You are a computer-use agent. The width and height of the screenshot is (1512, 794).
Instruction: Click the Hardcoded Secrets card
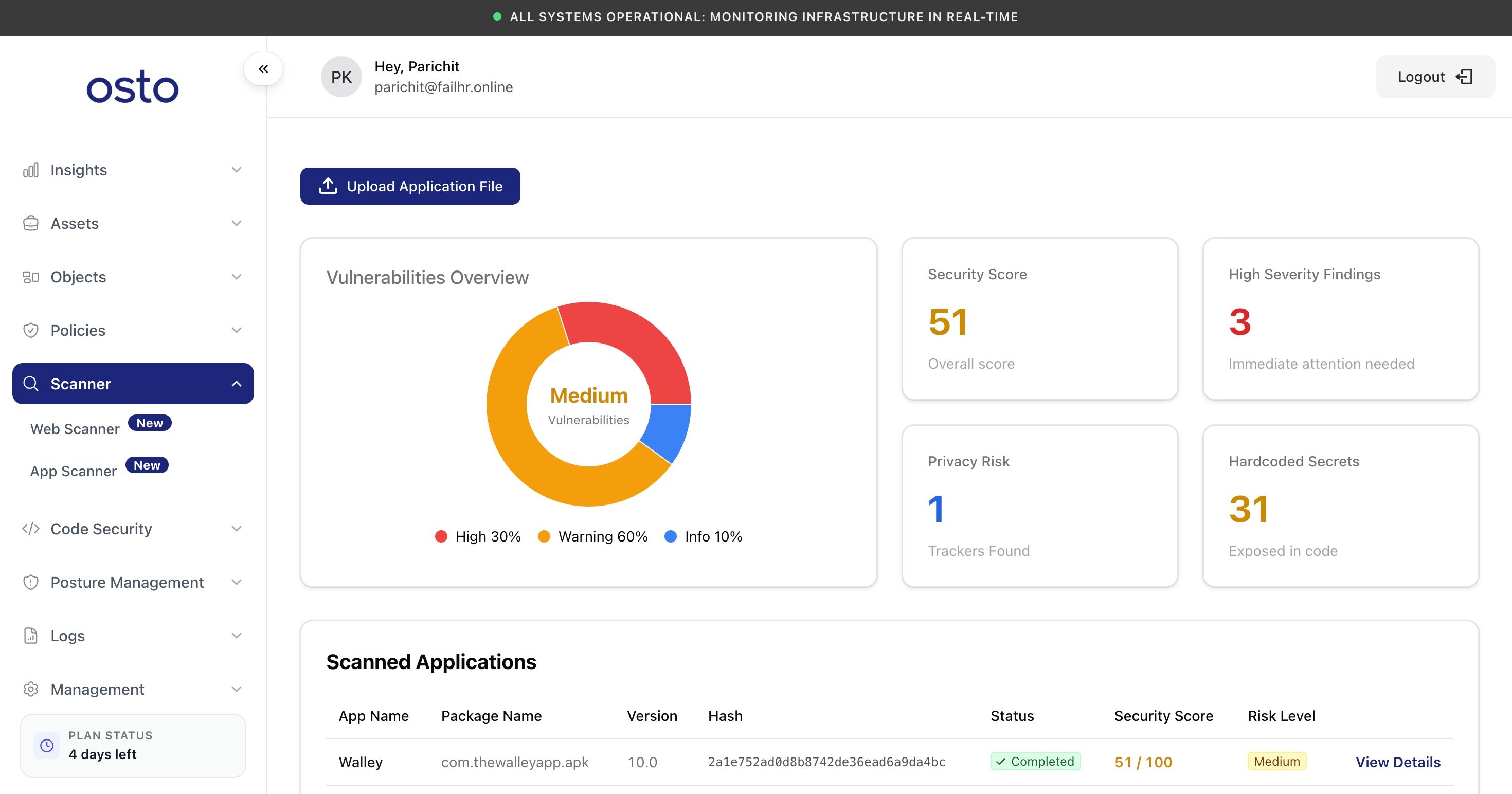pos(1341,506)
